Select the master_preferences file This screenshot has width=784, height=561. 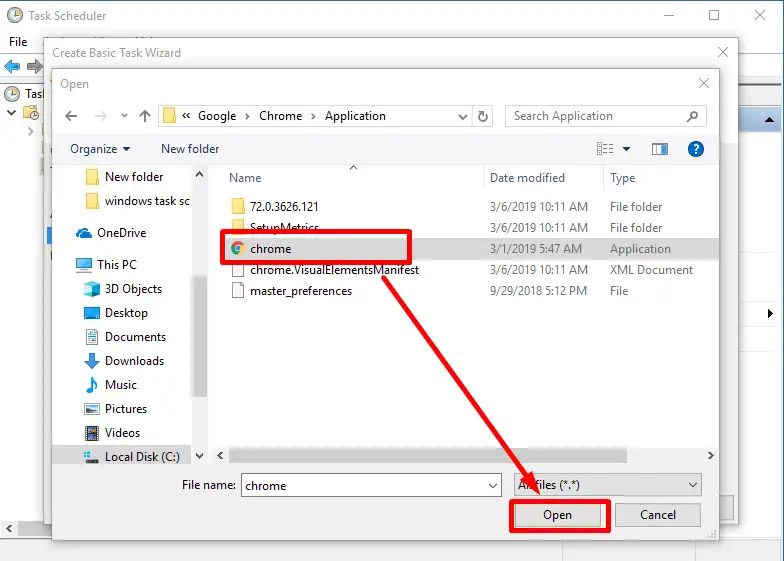(292, 291)
